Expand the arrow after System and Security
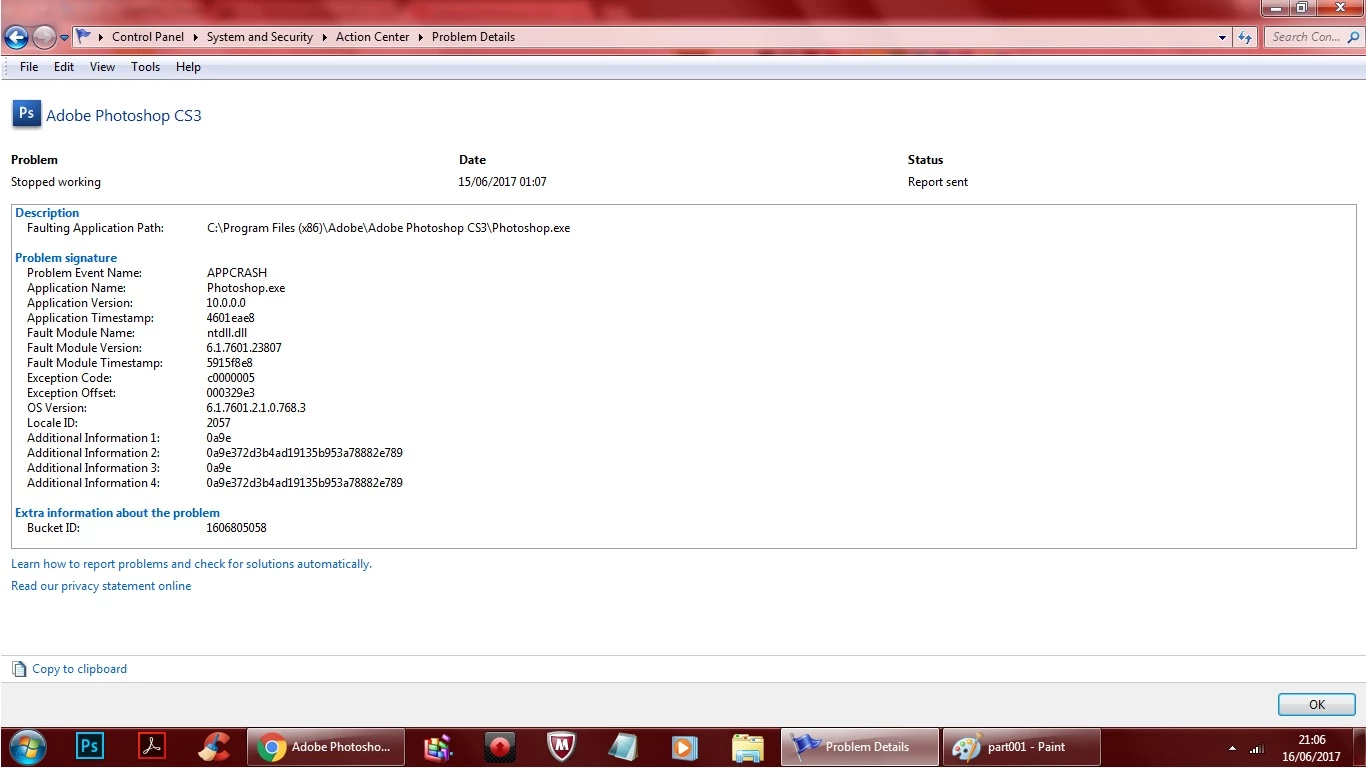Image resolution: width=1366 pixels, height=768 pixels. click(324, 37)
